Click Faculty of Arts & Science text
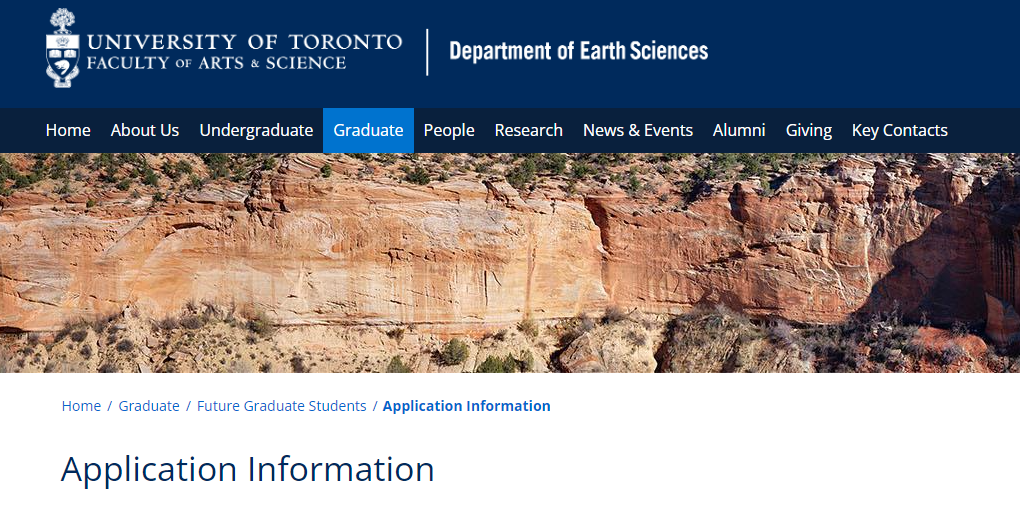The image size is (1020, 521). 216,63
